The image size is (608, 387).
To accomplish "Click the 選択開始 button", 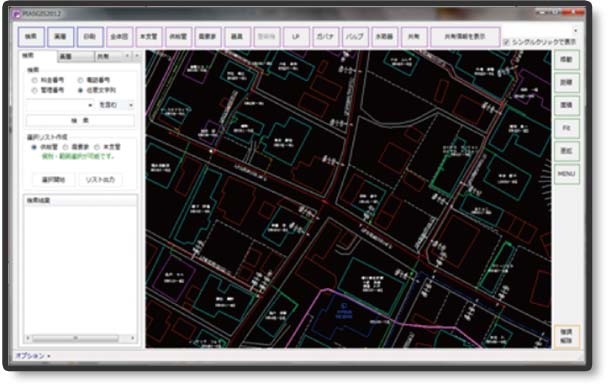I will pos(54,180).
